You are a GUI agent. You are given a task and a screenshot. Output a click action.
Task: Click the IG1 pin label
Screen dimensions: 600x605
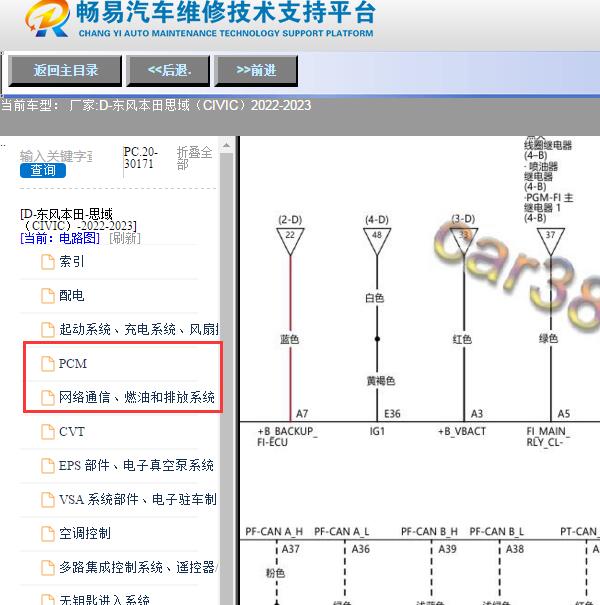377,431
